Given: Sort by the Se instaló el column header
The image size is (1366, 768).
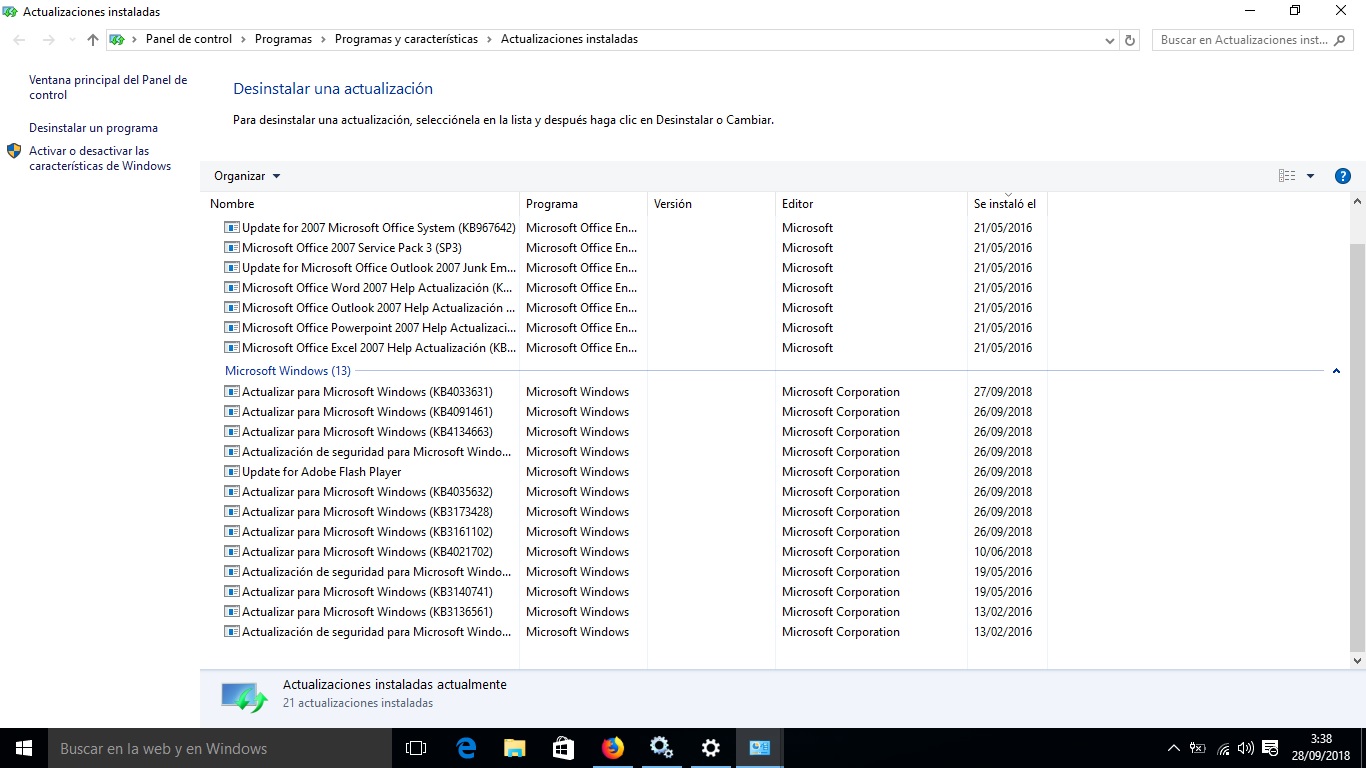Looking at the screenshot, I should coord(1007,204).
